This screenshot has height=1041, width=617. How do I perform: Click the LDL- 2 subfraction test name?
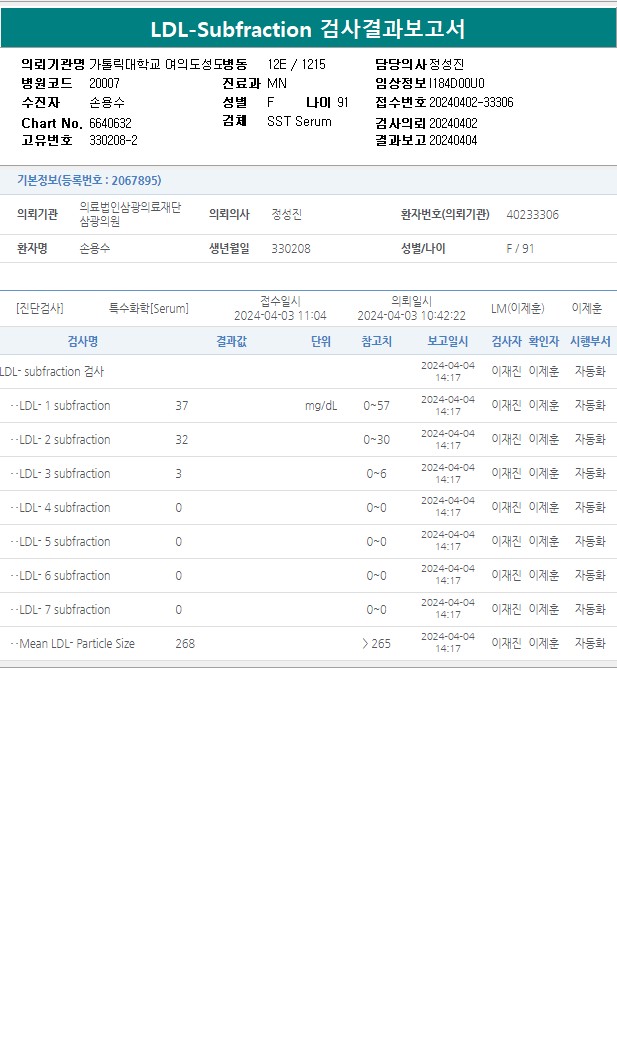tap(64, 440)
